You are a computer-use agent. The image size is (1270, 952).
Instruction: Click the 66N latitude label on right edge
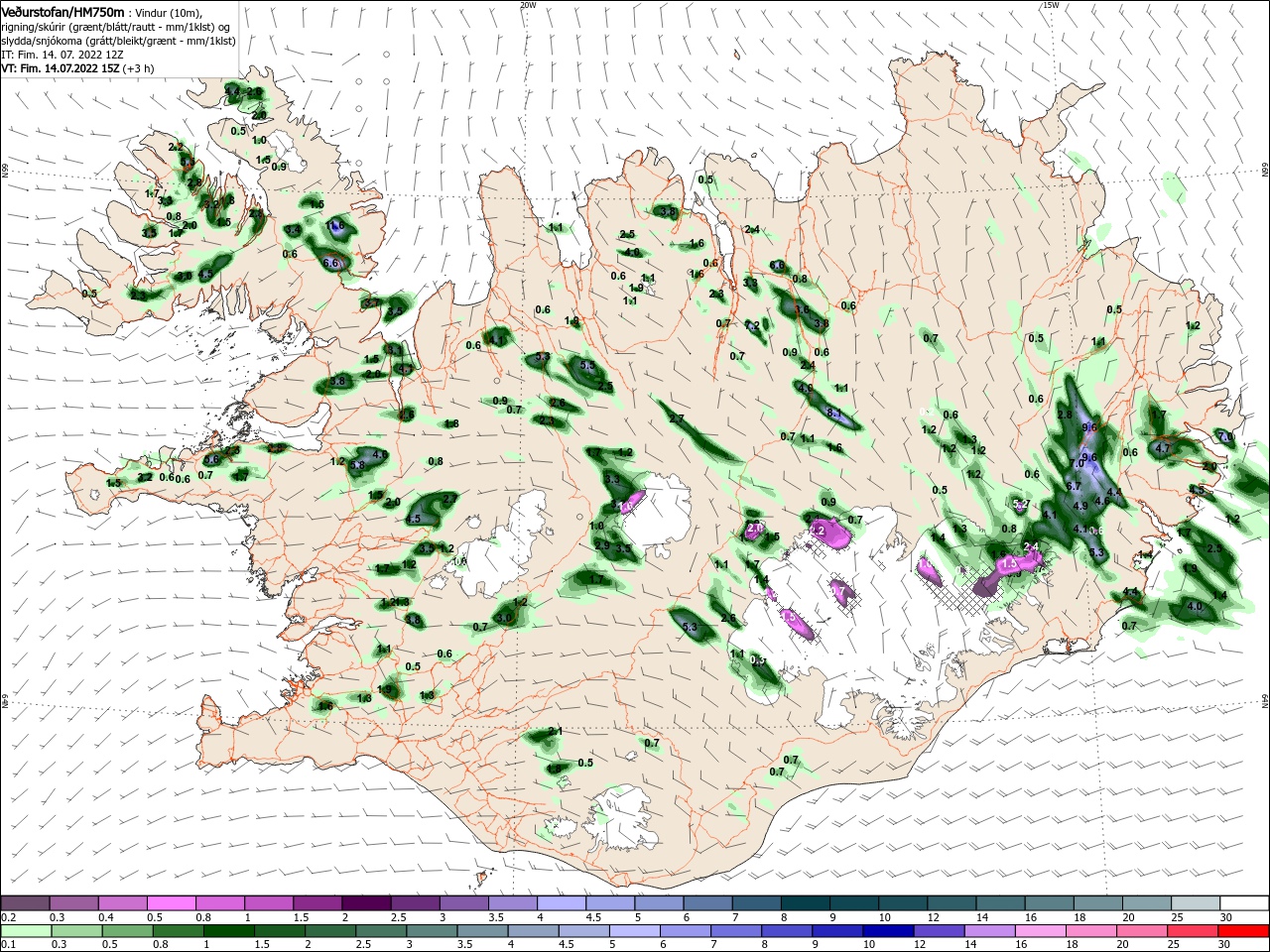[1265, 171]
